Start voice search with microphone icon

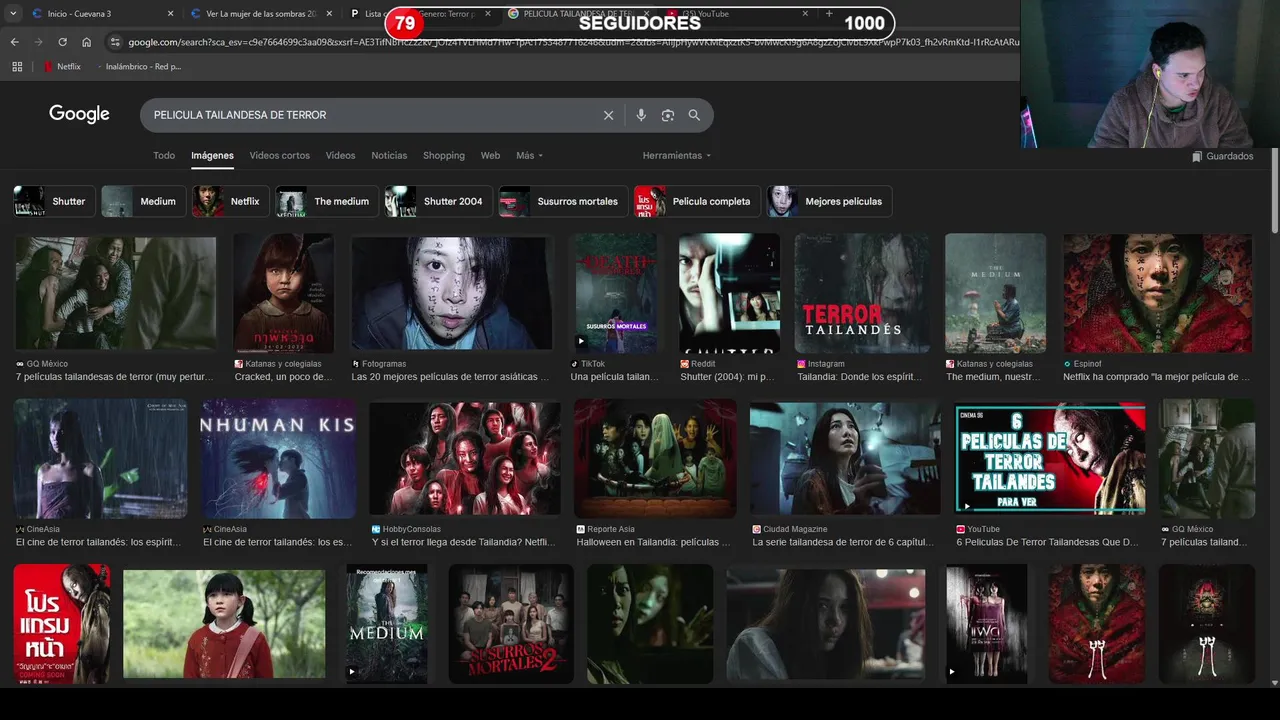[x=641, y=115]
